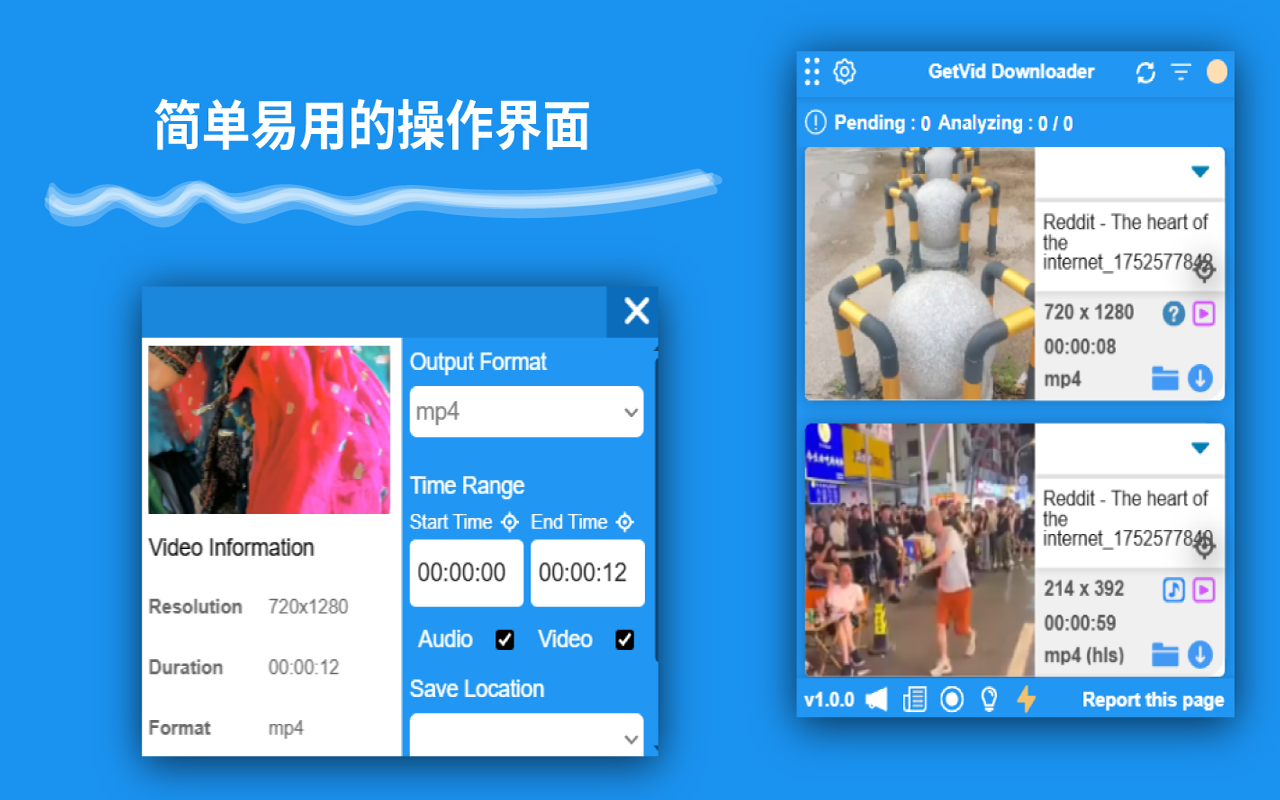Click pink play icon on 214 x 392 row
The height and width of the screenshot is (800, 1280).
point(1204,590)
